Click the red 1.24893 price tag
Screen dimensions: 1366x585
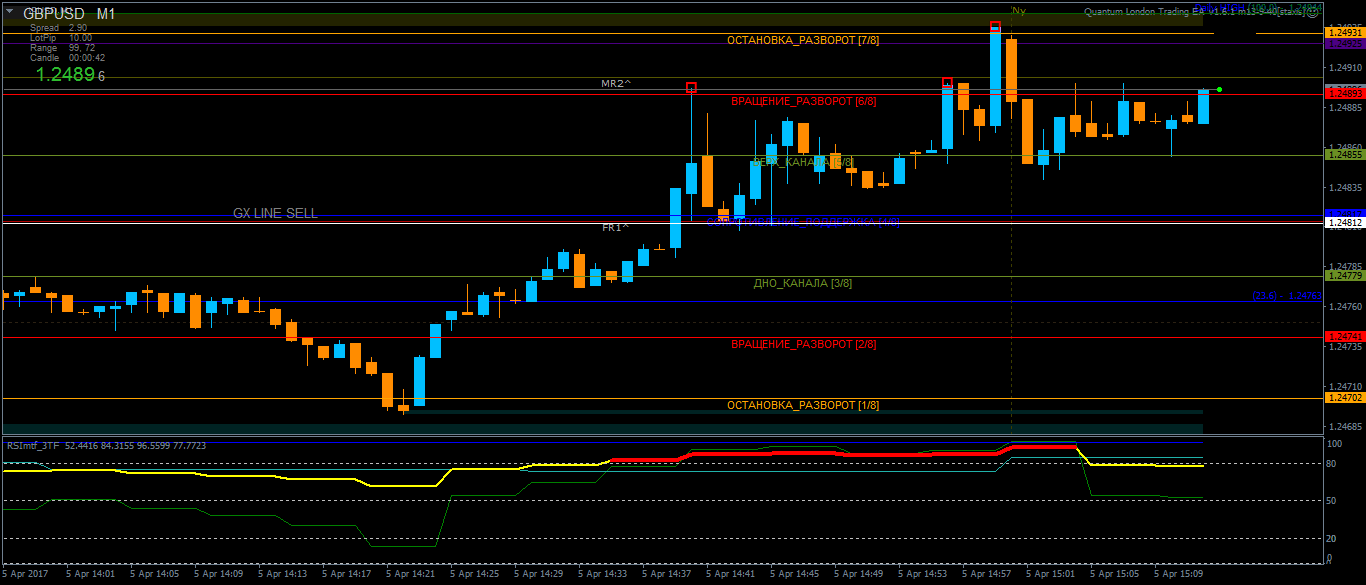(x=1344, y=93)
